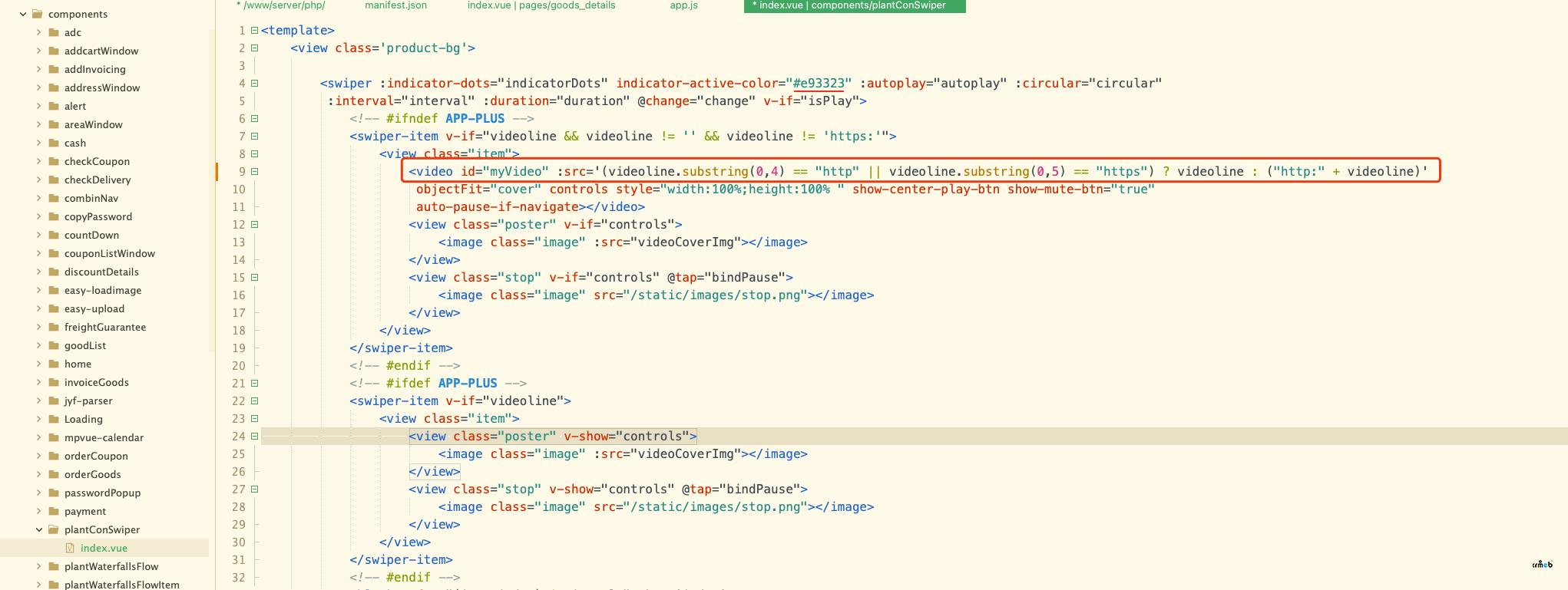Click the folder icon next to home
Screen dimensions: 1568x590
tap(54, 364)
